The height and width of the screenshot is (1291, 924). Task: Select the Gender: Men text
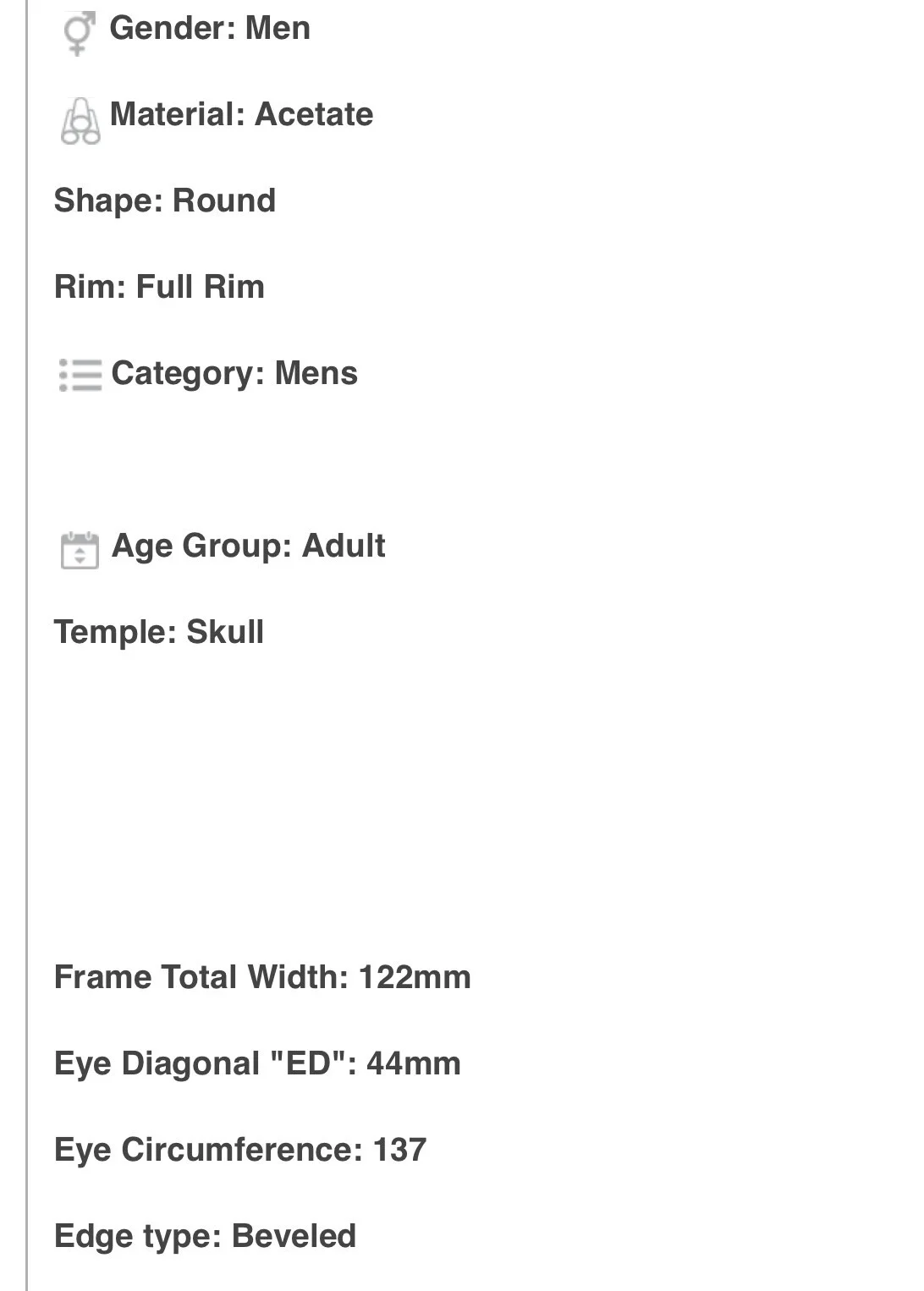pyautogui.click(x=210, y=28)
